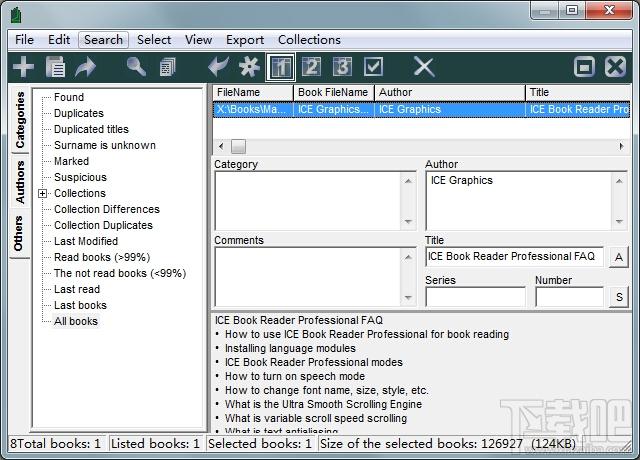Open the Collections menu
The width and height of the screenshot is (640, 460).
click(x=309, y=40)
